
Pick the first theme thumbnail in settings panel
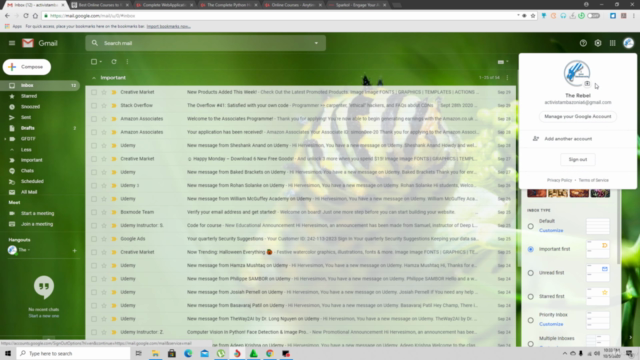[x=537, y=193]
